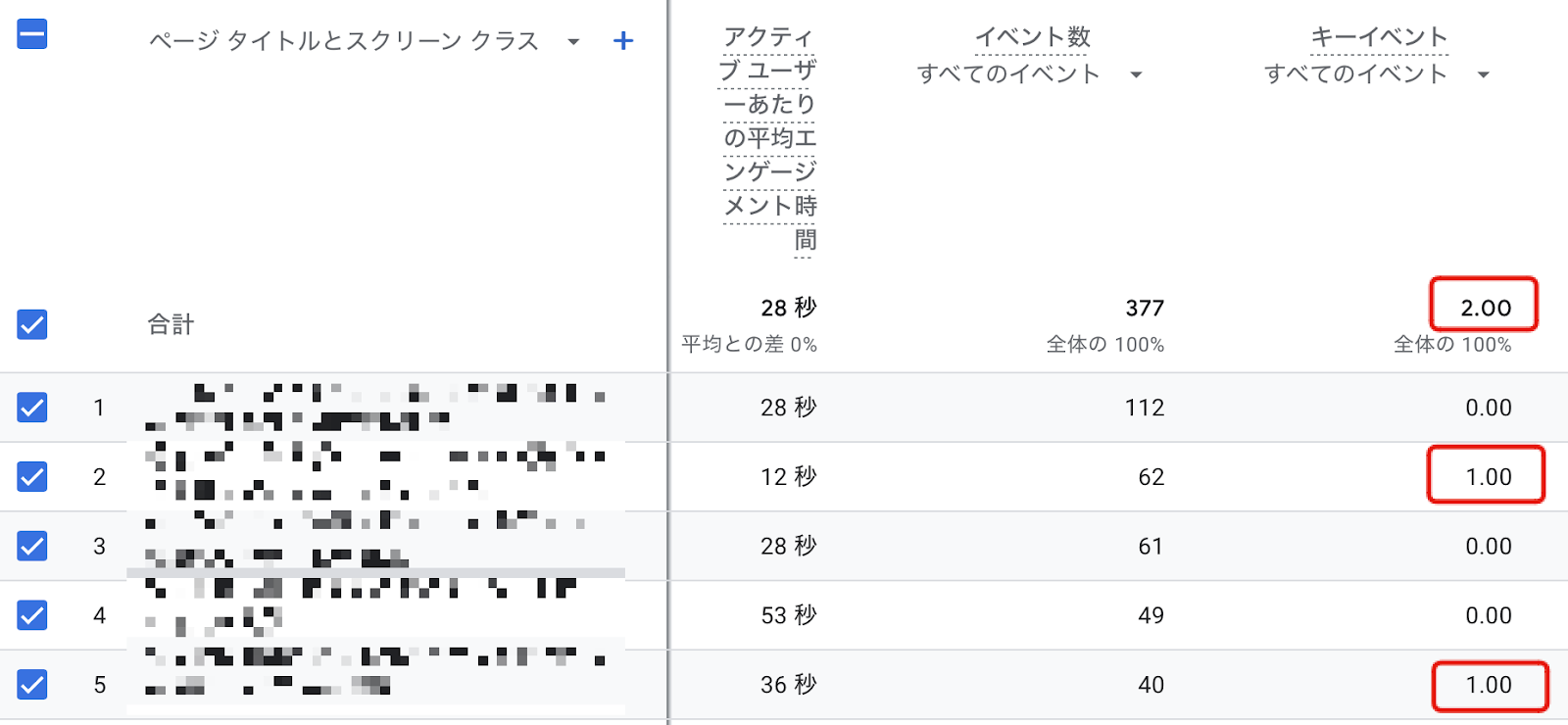Screen dimensions: 1568x725
Task: Open the ページ タイトルとスクリーン クラス dimension dropdown
Action: [573, 42]
